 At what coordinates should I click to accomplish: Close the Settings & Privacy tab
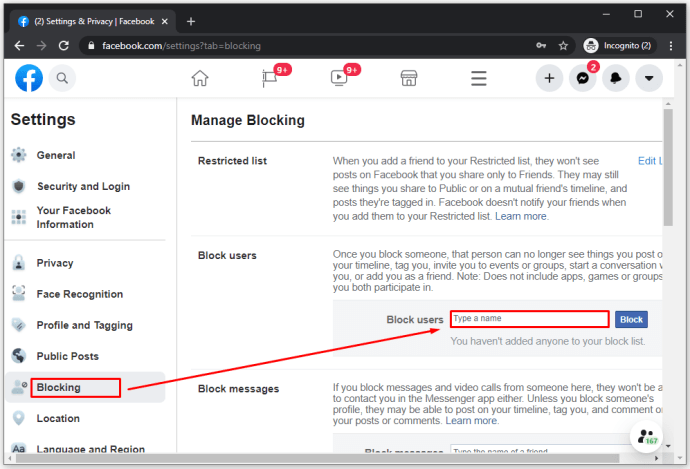click(x=165, y=22)
